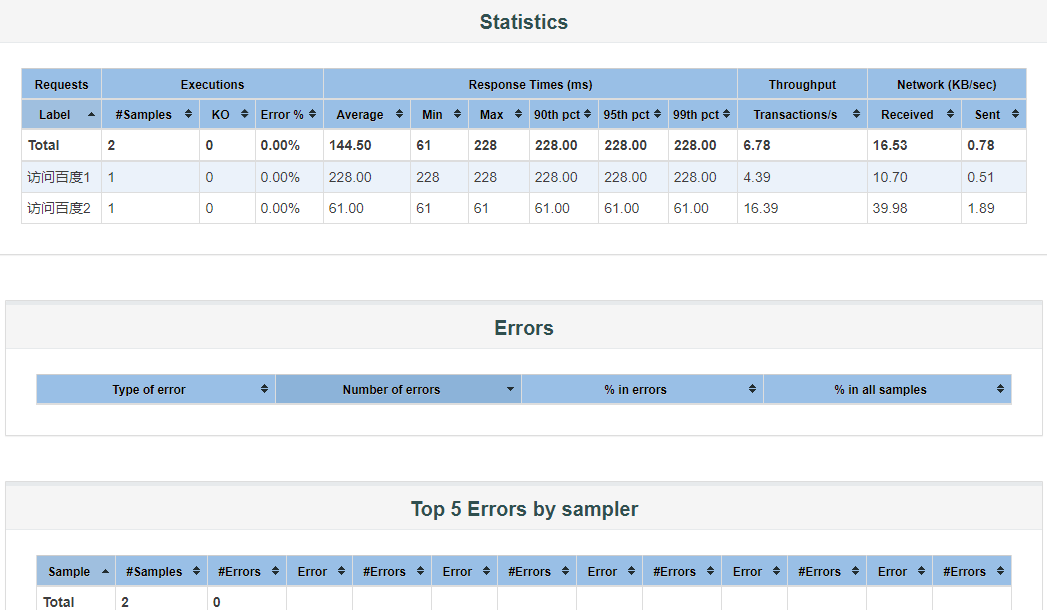Sort Top 5 Errors by Sample column
The width and height of the screenshot is (1047, 610).
coord(75,571)
